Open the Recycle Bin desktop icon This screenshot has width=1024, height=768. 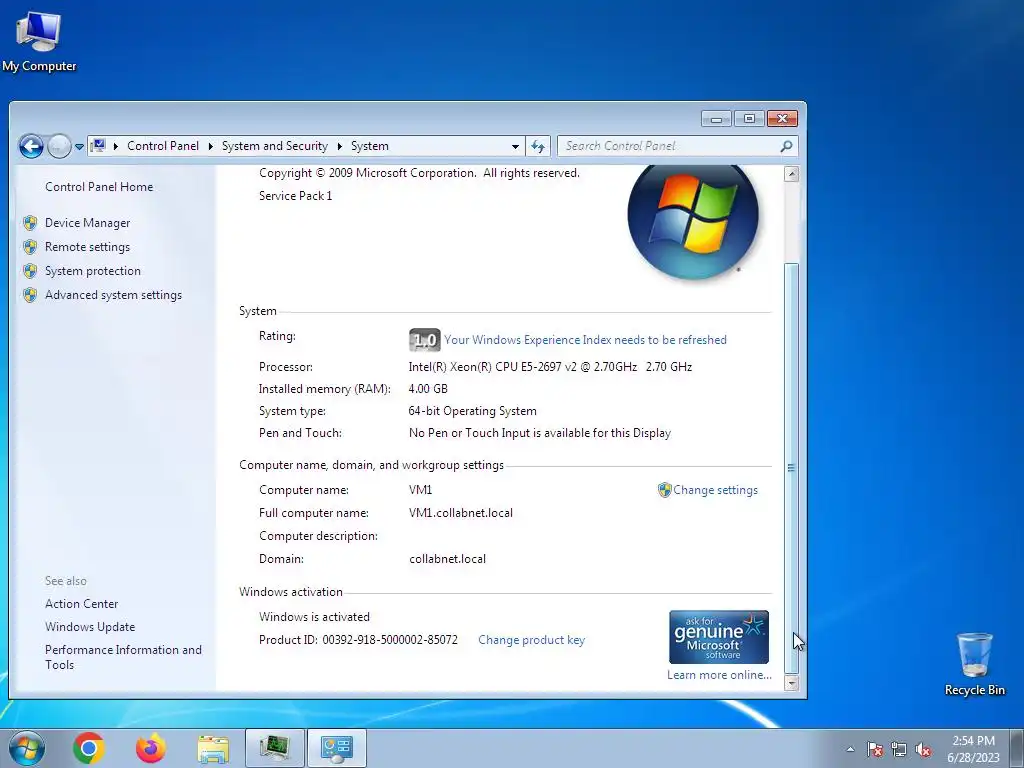click(x=974, y=664)
